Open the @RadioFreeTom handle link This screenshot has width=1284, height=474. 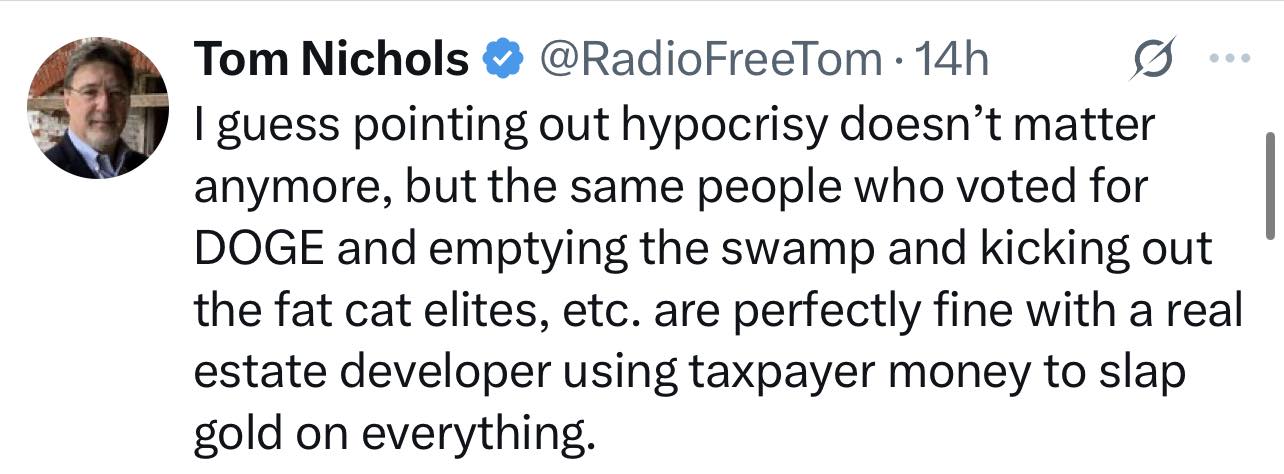coord(709,62)
